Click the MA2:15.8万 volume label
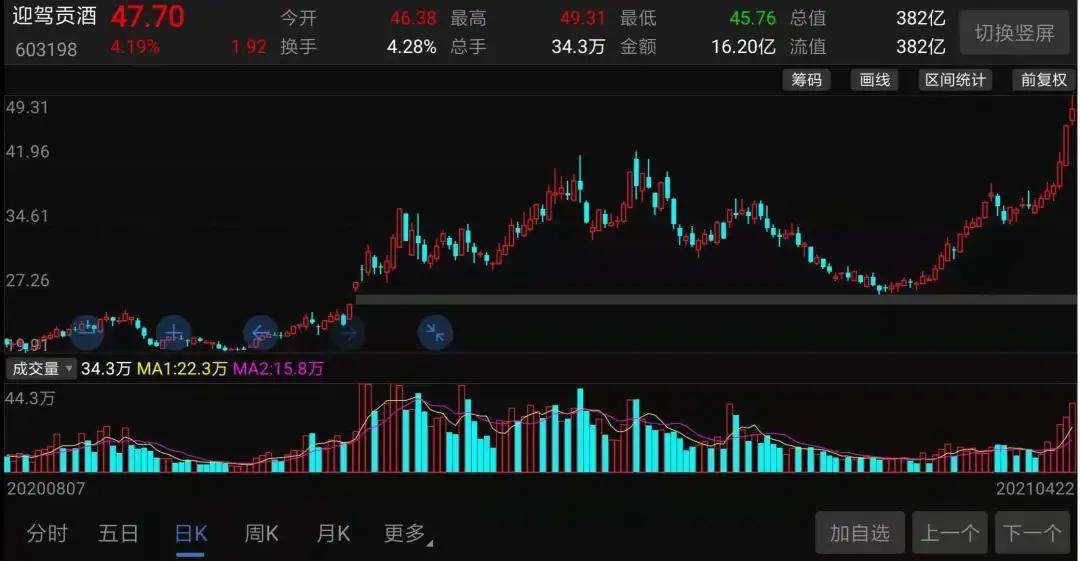Image resolution: width=1080 pixels, height=561 pixels. 278,369
